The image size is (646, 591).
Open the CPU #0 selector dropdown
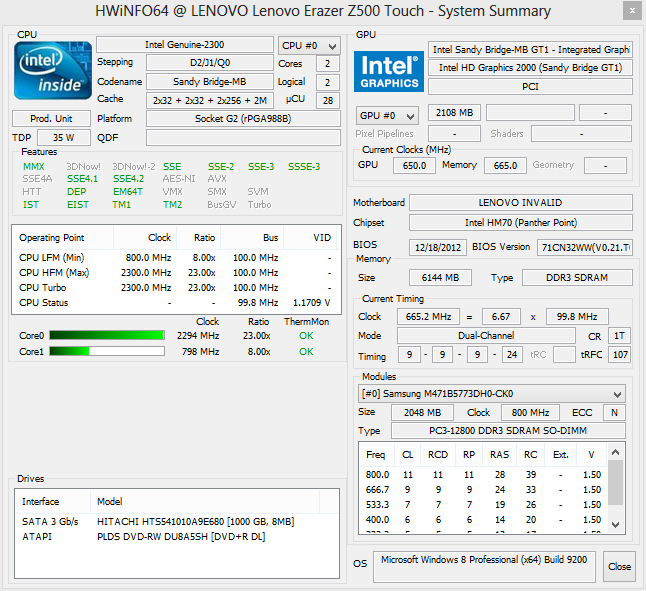309,45
